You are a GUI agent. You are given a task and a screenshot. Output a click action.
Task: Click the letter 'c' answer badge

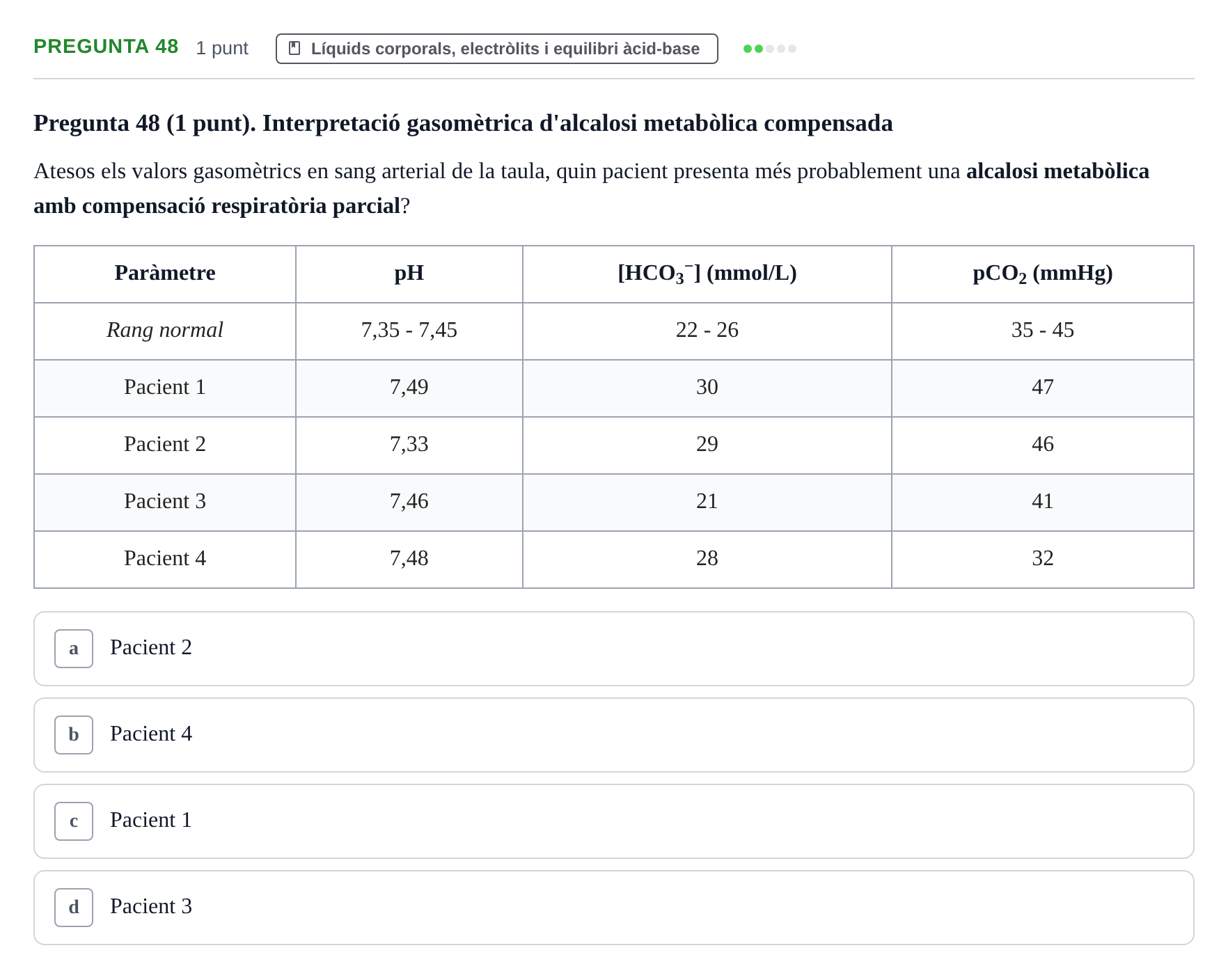74,821
